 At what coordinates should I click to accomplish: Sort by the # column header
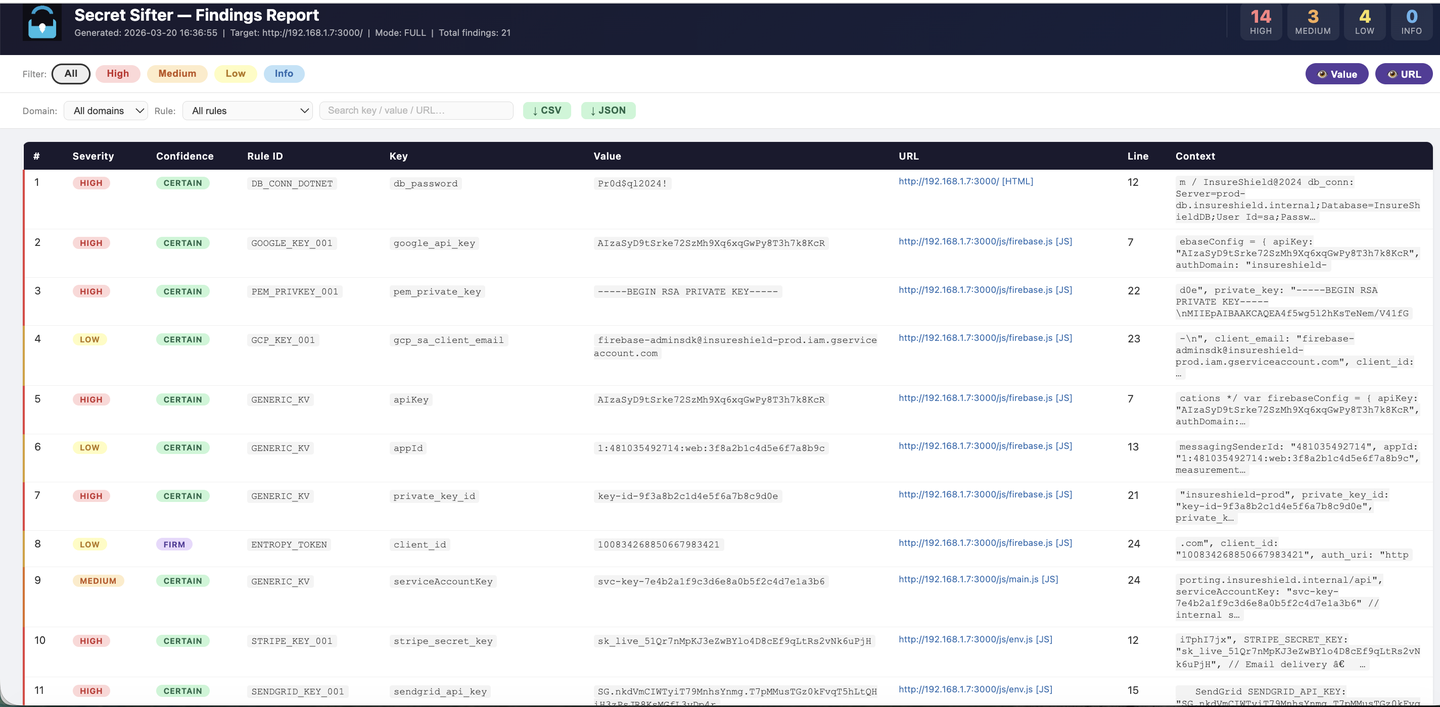pyautogui.click(x=37, y=156)
